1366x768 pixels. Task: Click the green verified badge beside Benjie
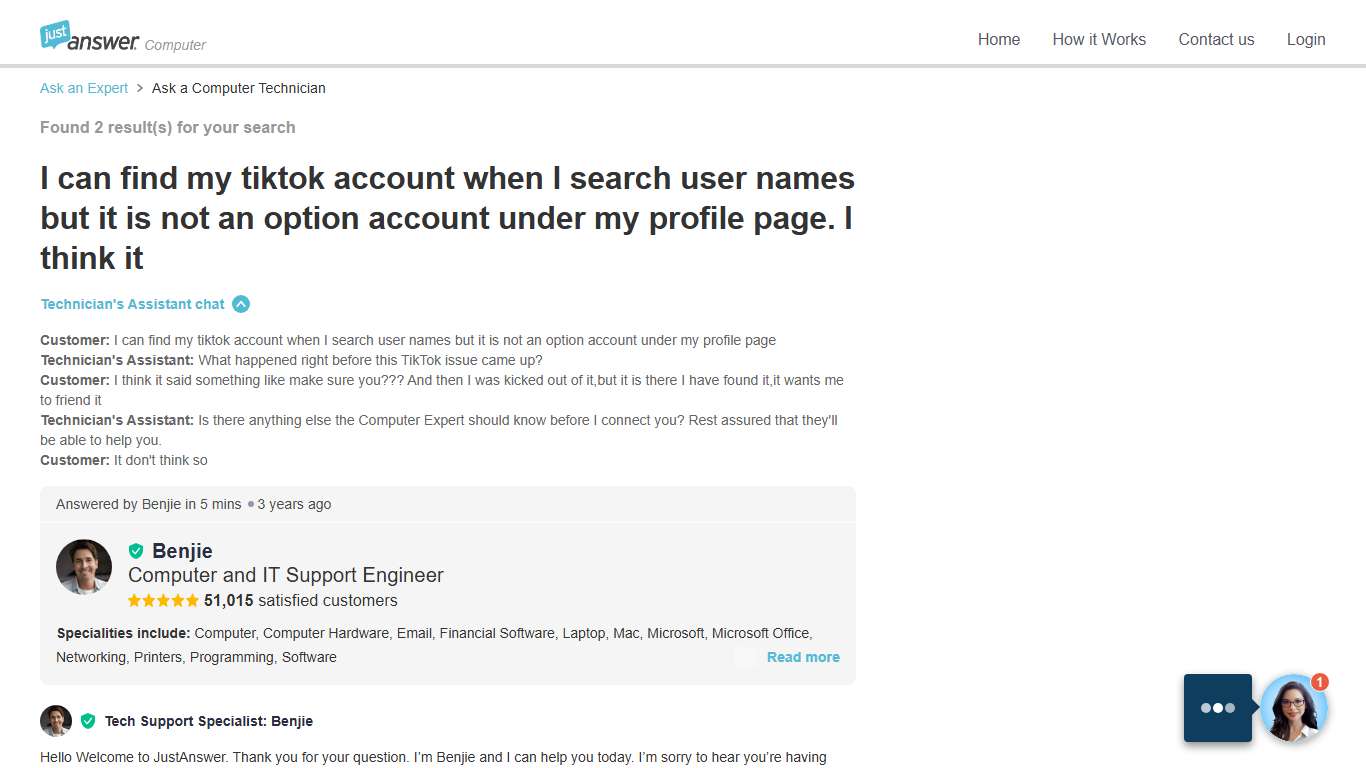pyautogui.click(x=136, y=550)
